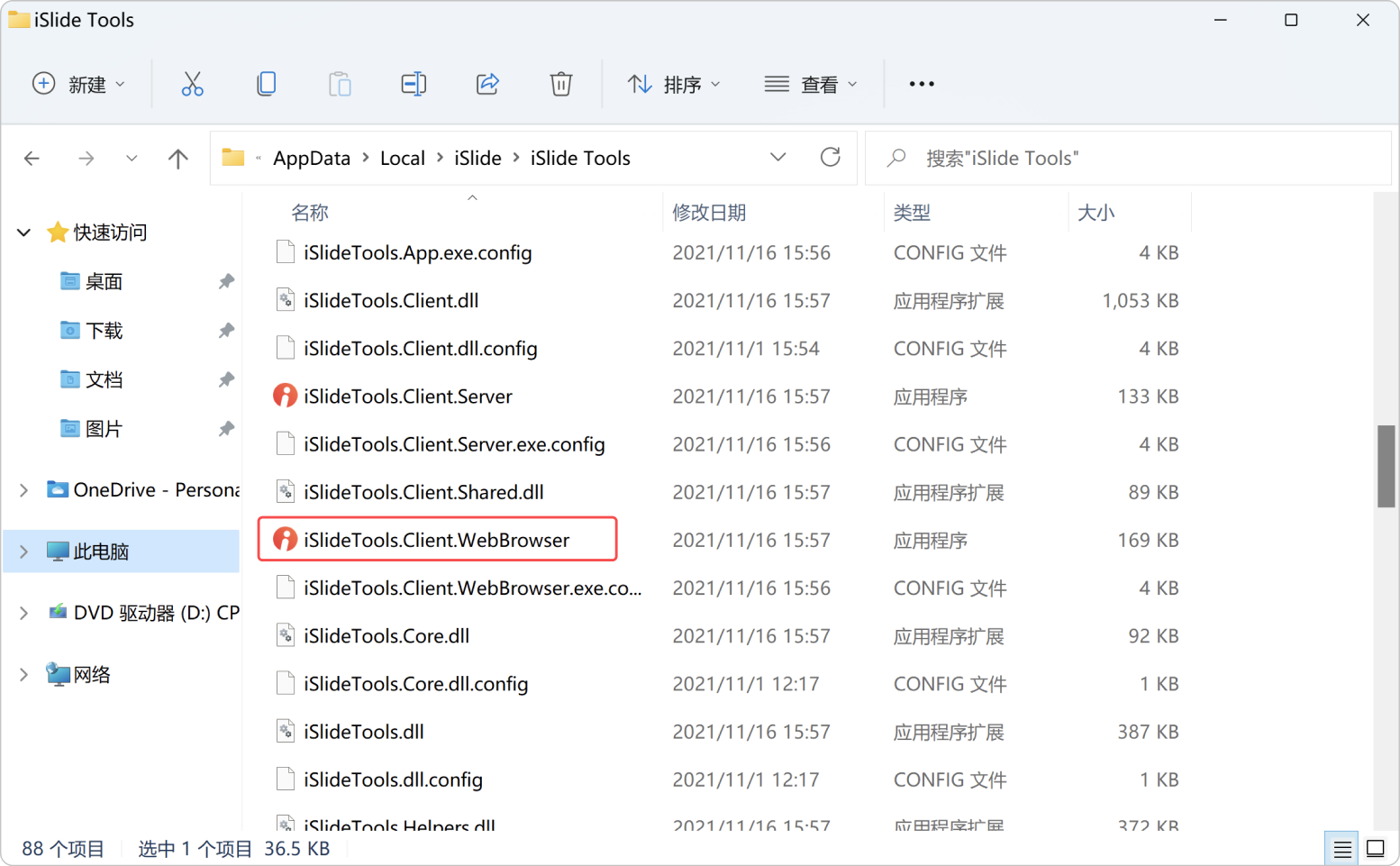Click the Copy icon in toolbar
This screenshot has height=866, width=1400.
pyautogui.click(x=266, y=84)
